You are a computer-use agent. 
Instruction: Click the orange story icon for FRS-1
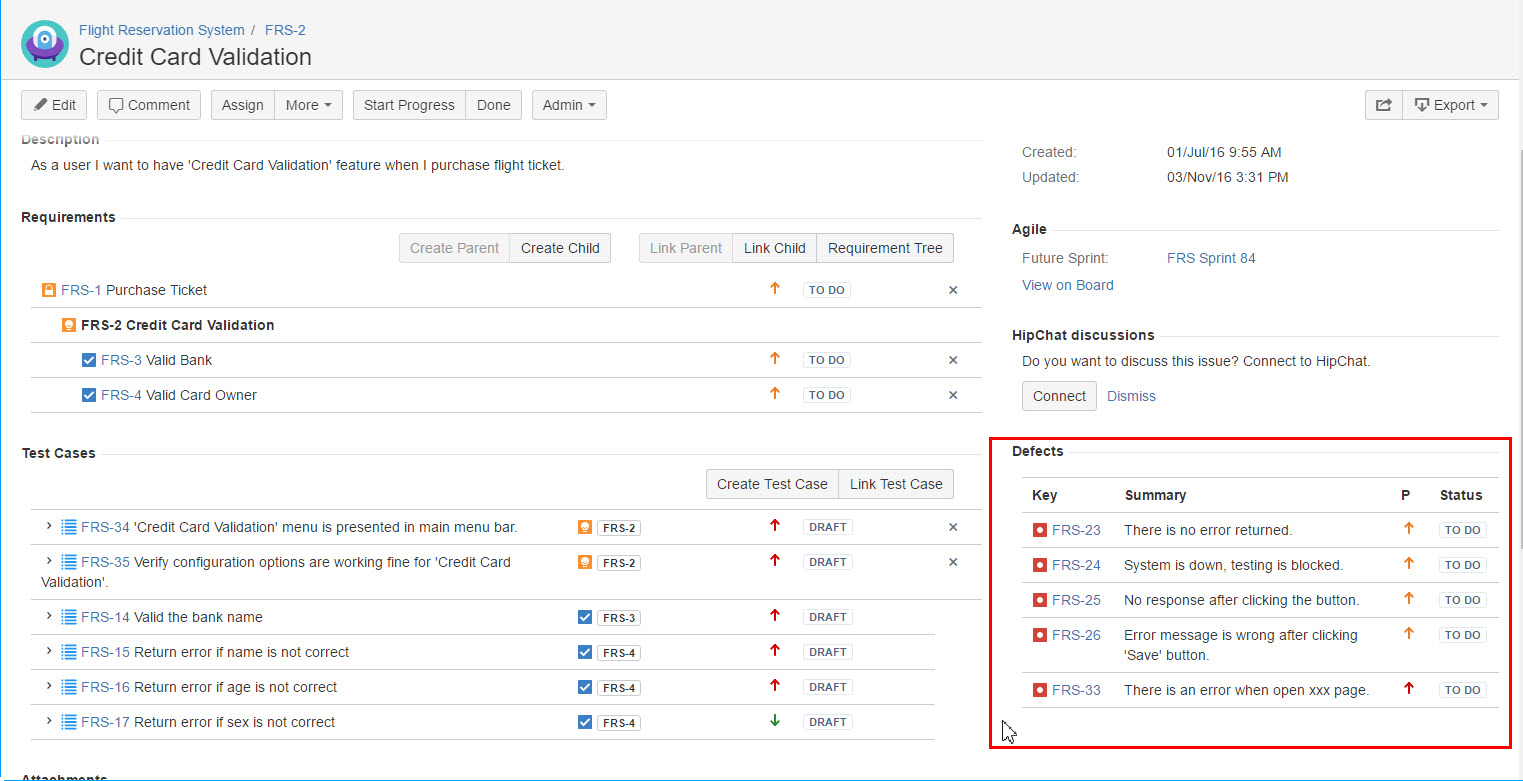[48, 290]
